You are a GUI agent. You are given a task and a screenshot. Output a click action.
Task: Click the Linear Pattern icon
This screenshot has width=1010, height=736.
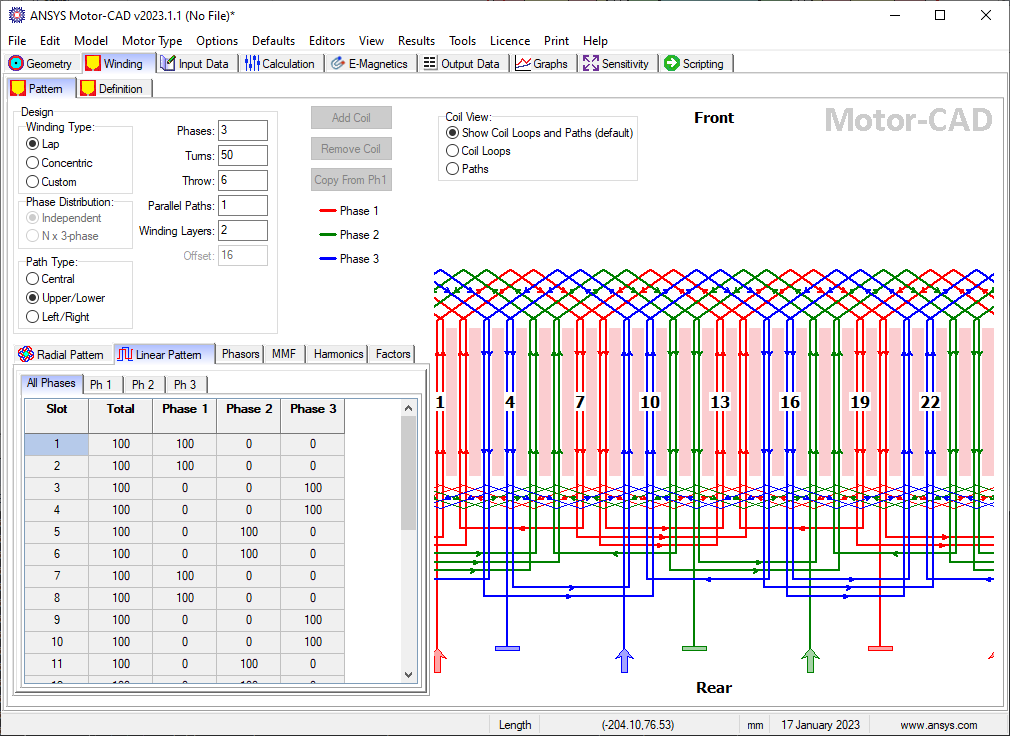[x=125, y=354]
